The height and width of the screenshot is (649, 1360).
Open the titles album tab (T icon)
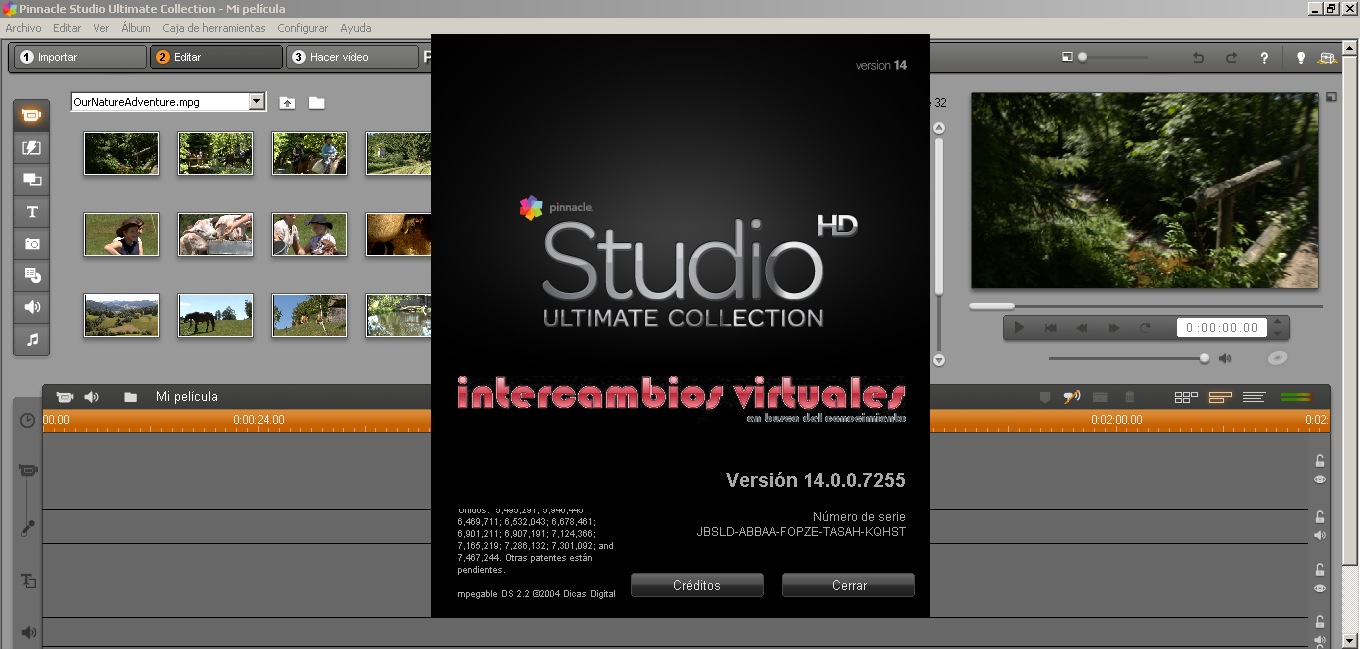point(32,212)
